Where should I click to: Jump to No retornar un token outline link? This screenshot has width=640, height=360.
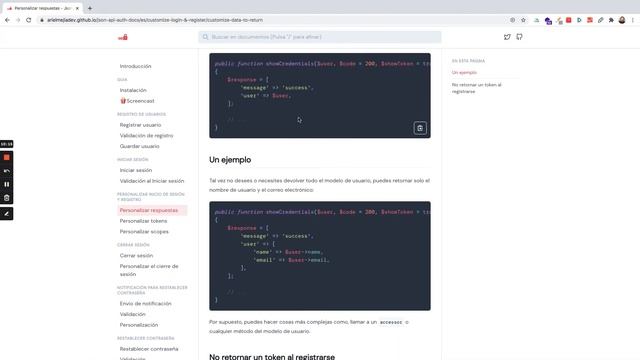[x=476, y=88]
